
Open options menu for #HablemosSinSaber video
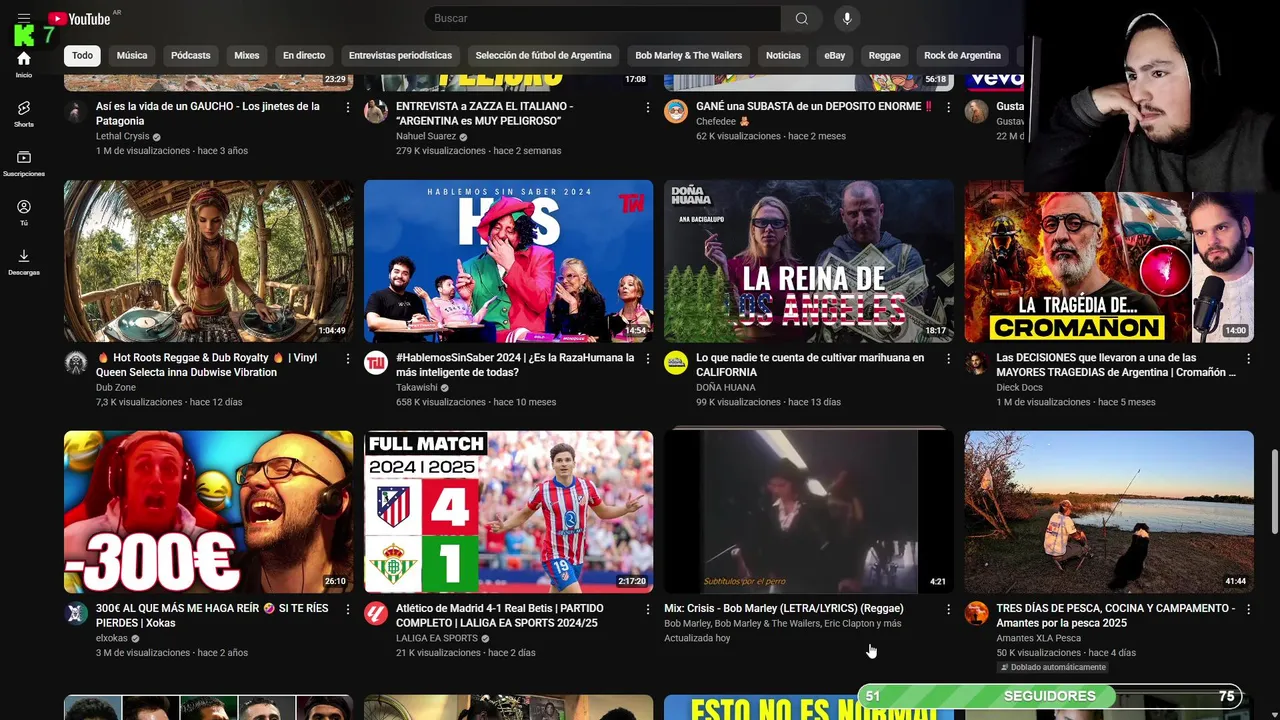pyautogui.click(x=648, y=358)
